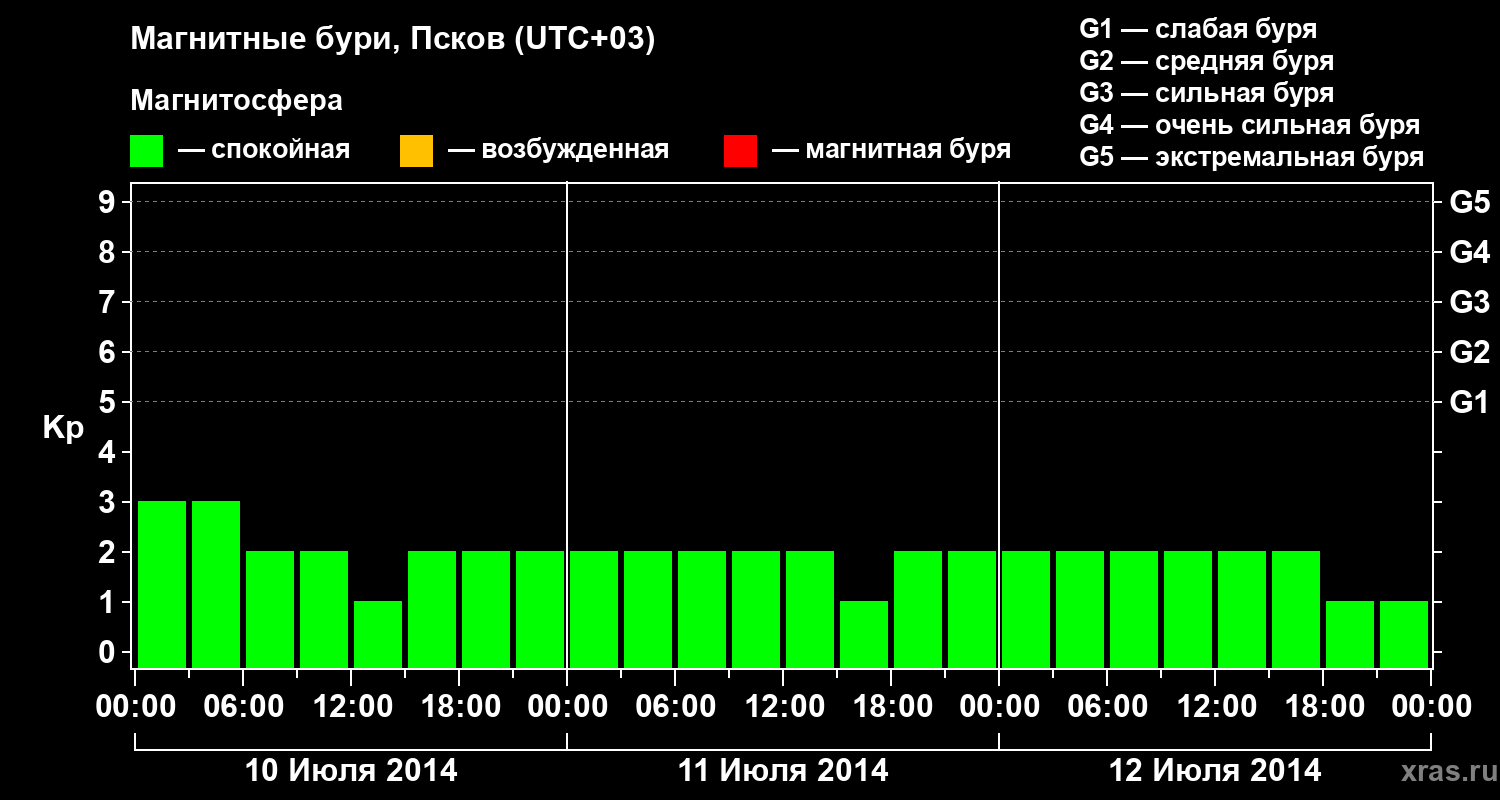Click the 'G1' right axis label
This screenshot has width=1500, height=800.
point(1469,402)
